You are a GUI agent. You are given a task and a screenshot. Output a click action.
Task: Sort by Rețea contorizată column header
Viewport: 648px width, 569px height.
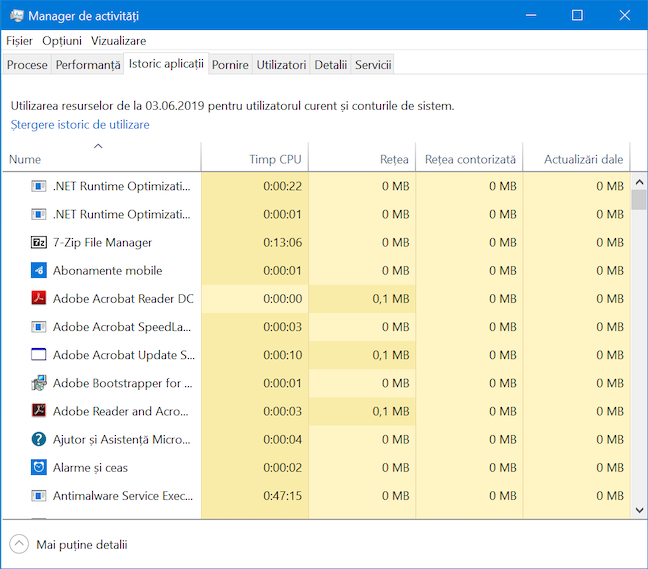[x=469, y=157]
